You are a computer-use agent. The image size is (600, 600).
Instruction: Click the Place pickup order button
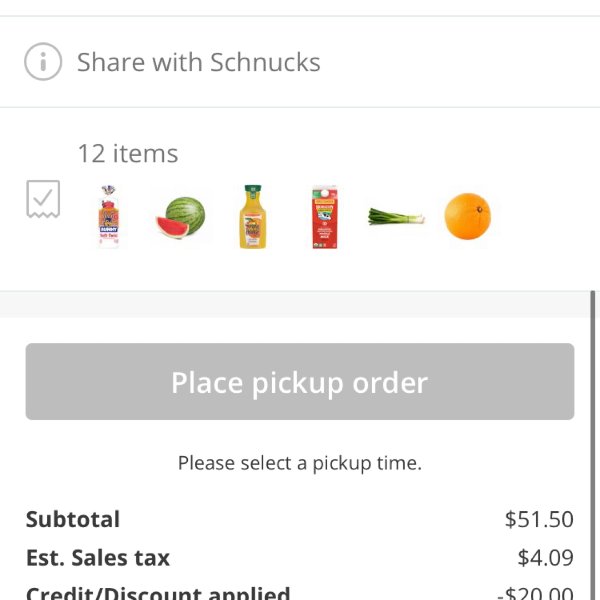pos(300,382)
